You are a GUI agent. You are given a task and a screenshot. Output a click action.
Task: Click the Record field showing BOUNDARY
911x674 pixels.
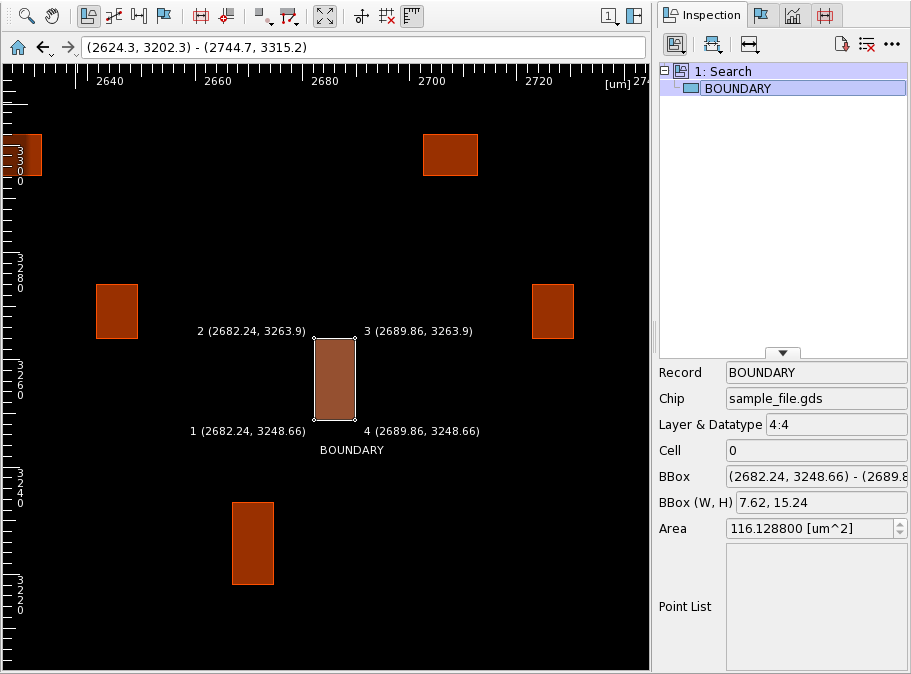[x=816, y=372]
